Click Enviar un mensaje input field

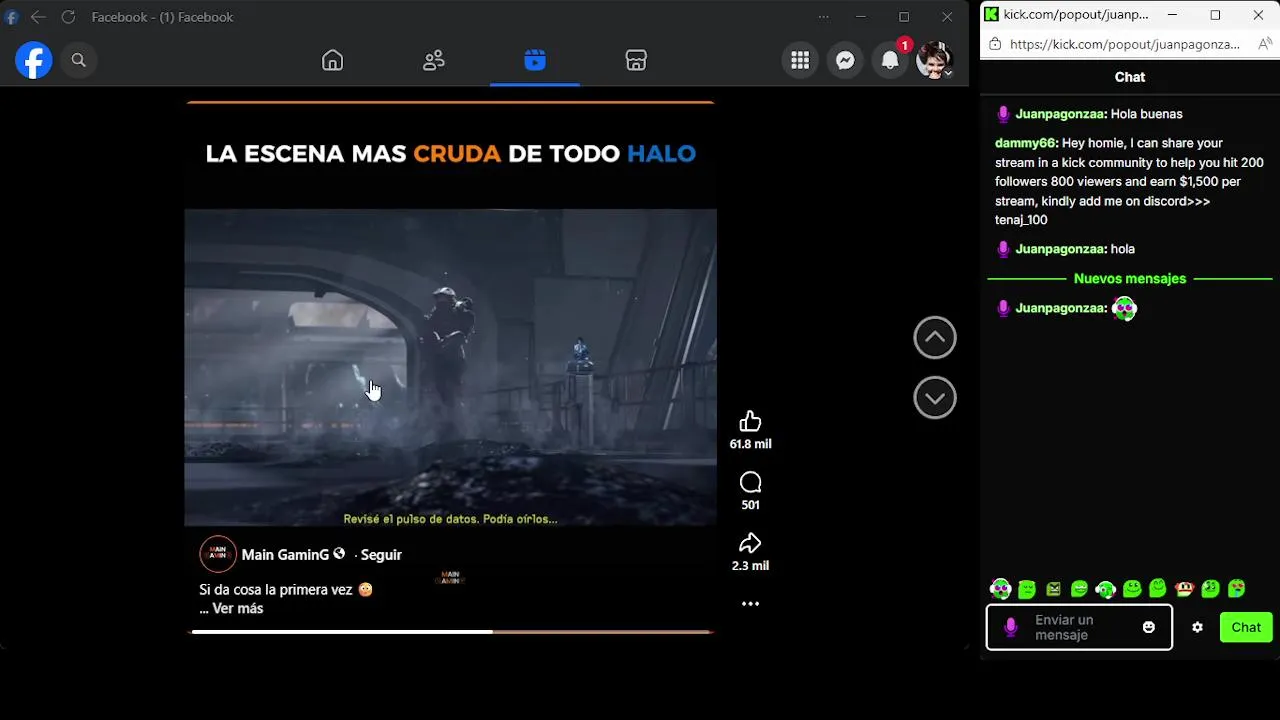(1079, 628)
